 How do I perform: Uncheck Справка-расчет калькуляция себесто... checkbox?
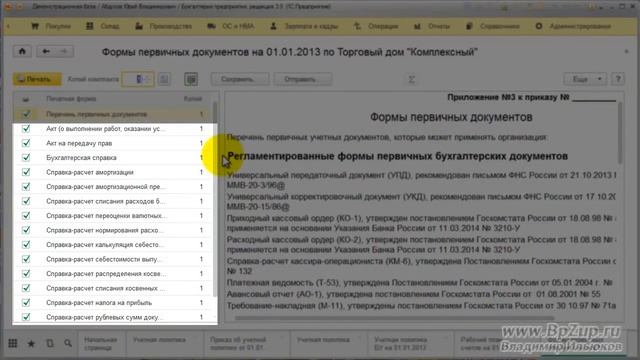pos(26,244)
